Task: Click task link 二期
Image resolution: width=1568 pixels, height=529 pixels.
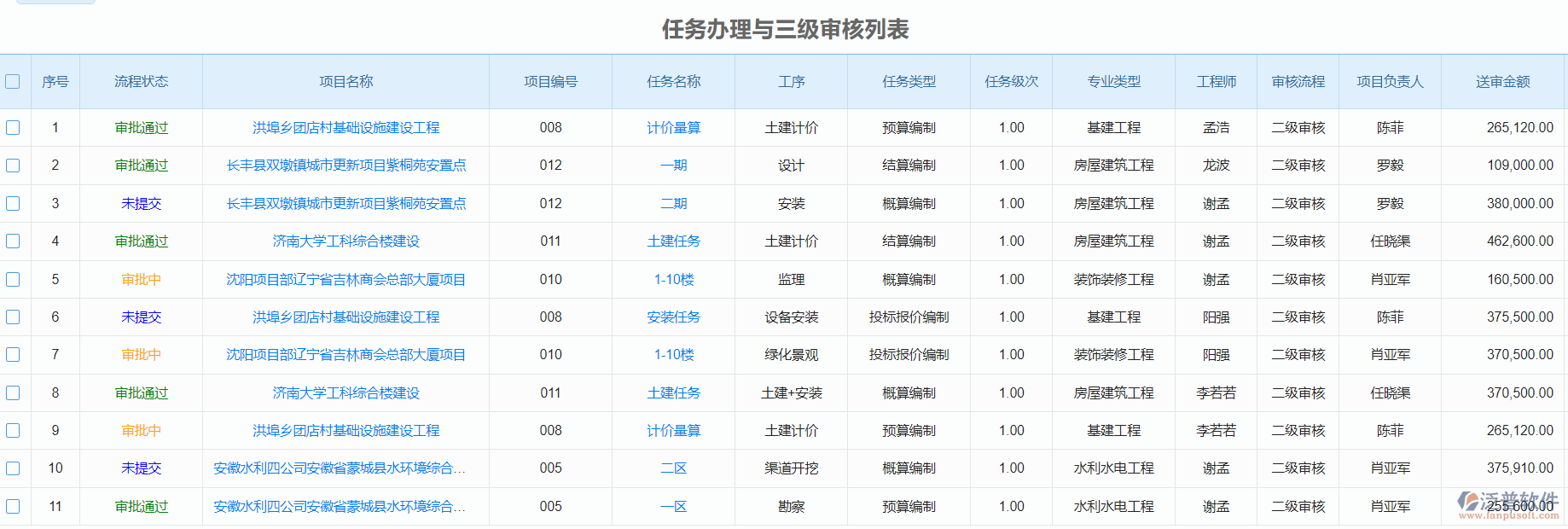Action: pyautogui.click(x=674, y=203)
